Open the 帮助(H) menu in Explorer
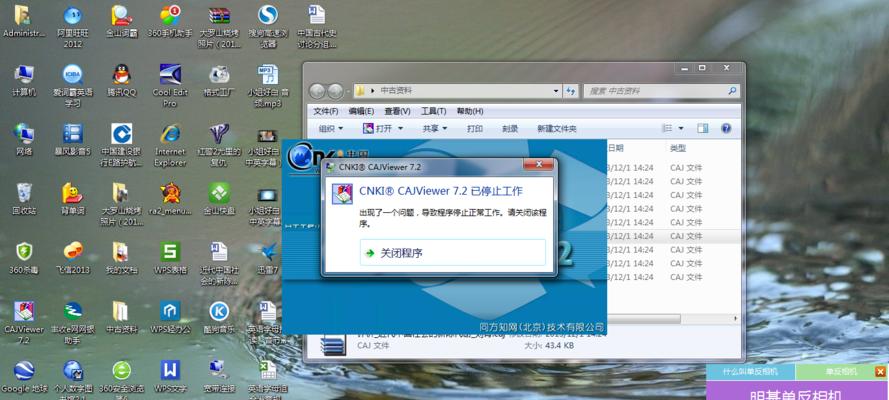The image size is (889, 400). click(470, 111)
